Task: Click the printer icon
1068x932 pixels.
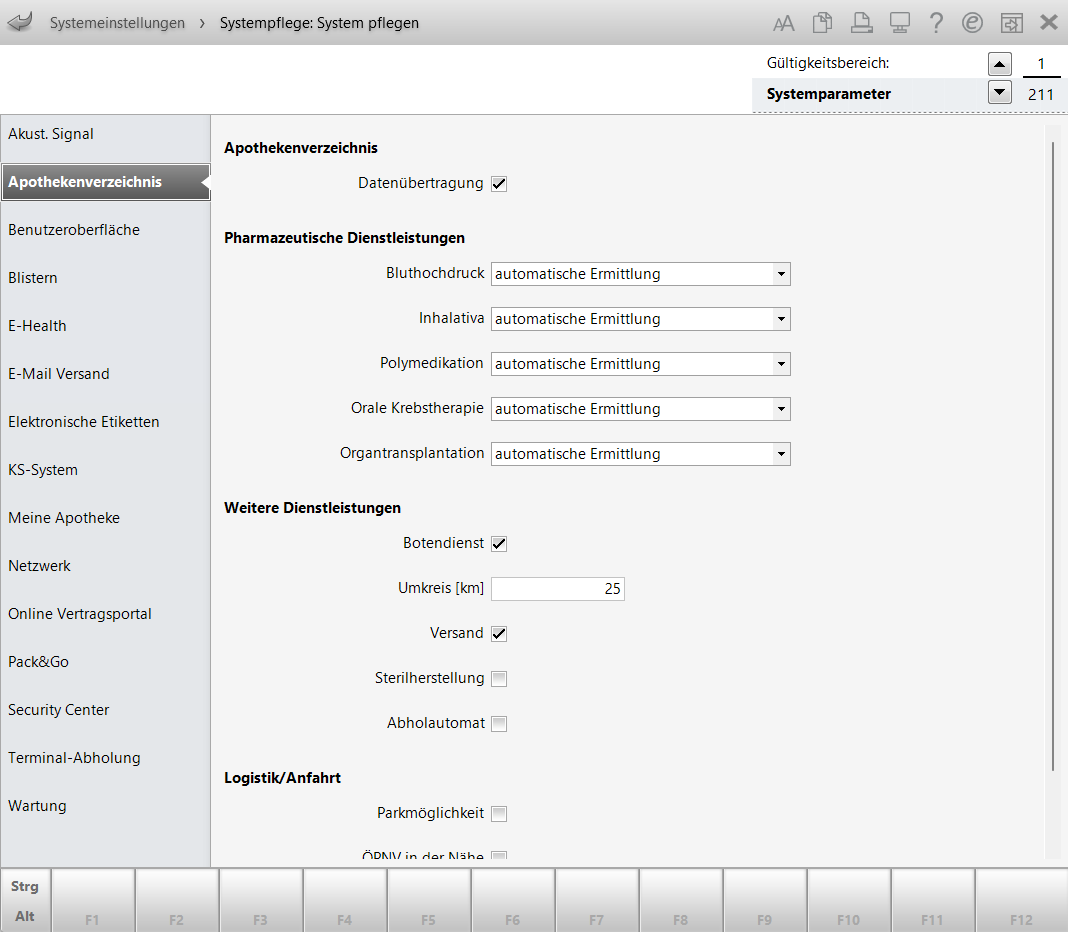Action: coord(860,23)
